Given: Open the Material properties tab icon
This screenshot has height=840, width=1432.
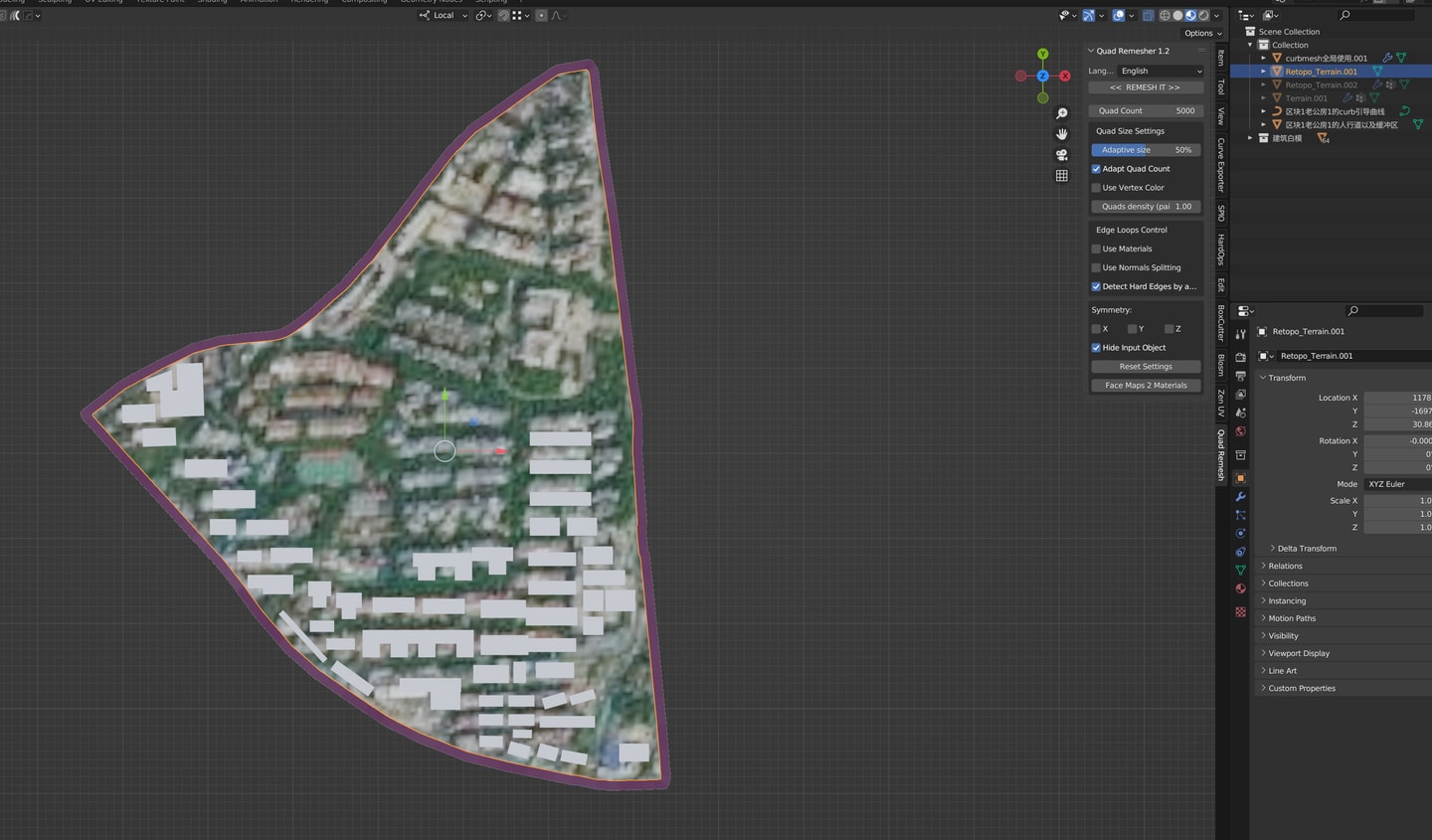Looking at the screenshot, I should 1240,588.
